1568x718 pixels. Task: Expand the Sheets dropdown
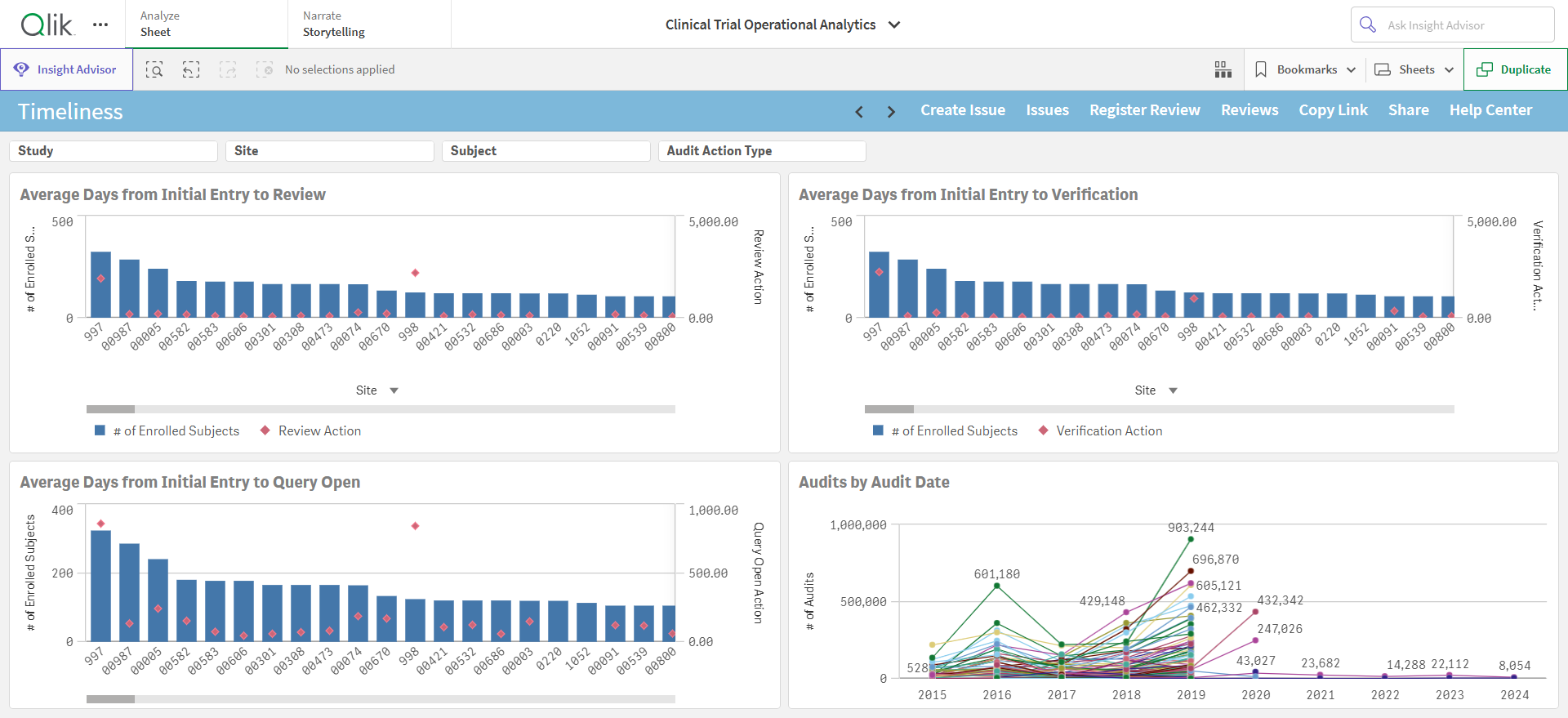point(1414,69)
